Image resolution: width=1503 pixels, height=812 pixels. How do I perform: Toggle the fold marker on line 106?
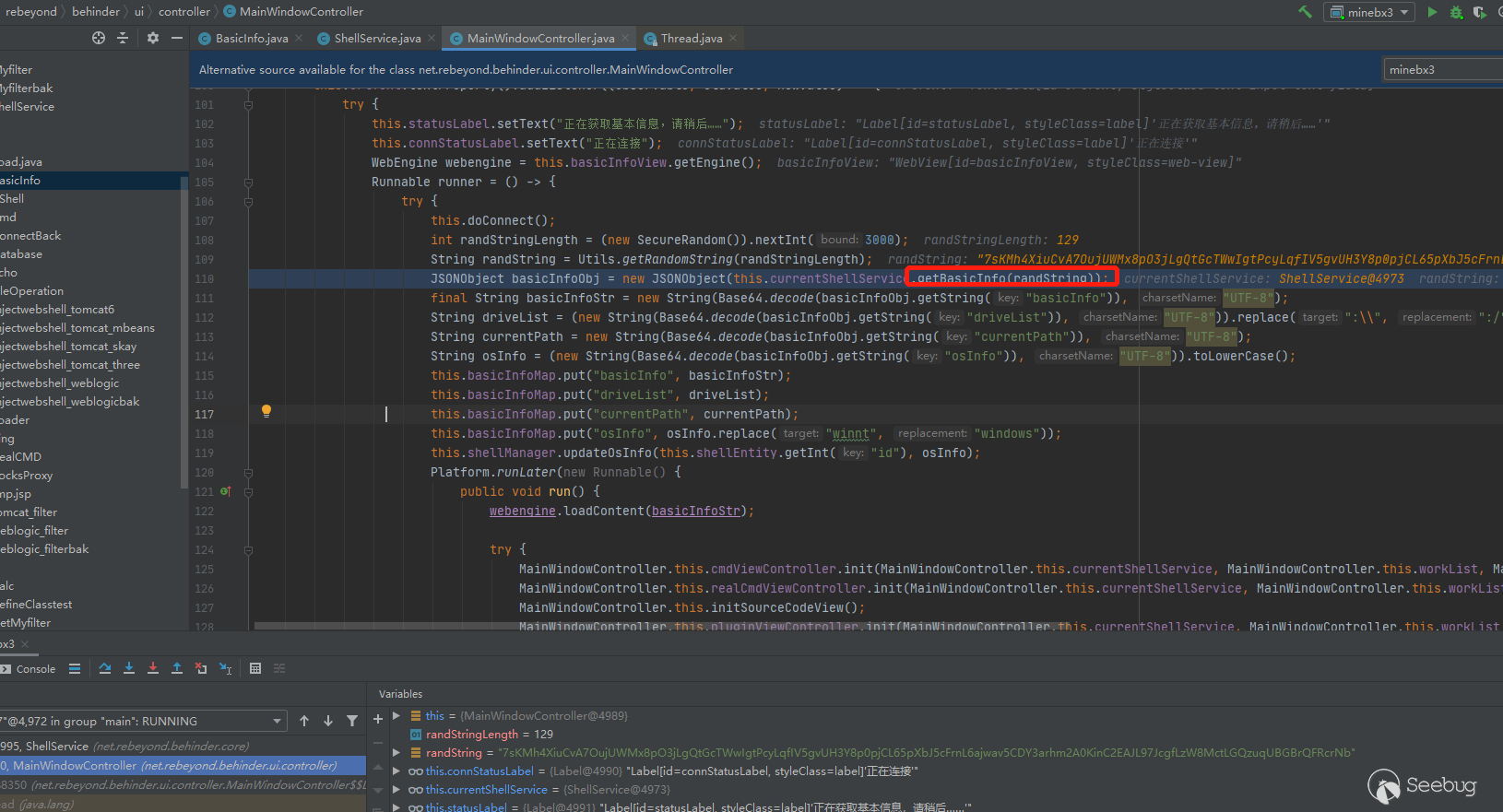click(x=248, y=202)
